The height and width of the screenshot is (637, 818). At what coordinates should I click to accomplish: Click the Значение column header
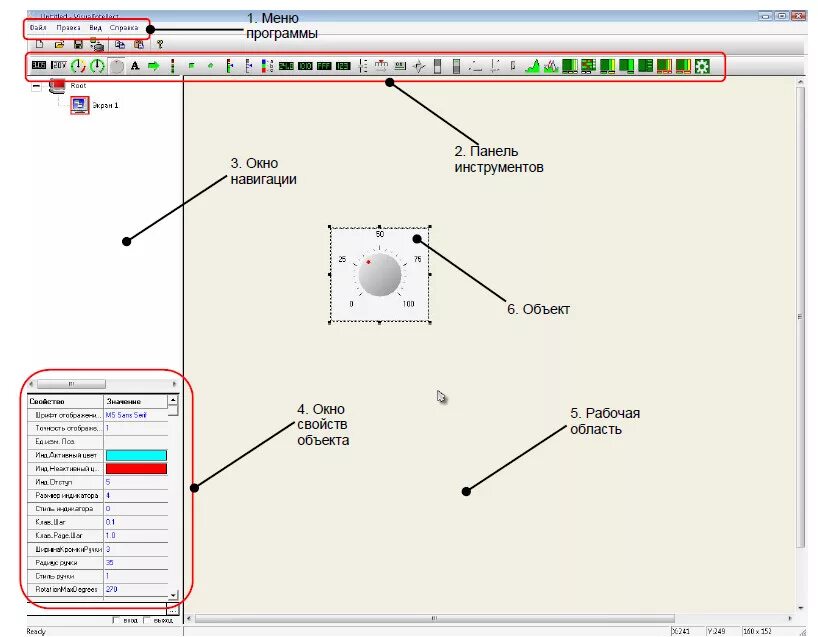(136, 401)
